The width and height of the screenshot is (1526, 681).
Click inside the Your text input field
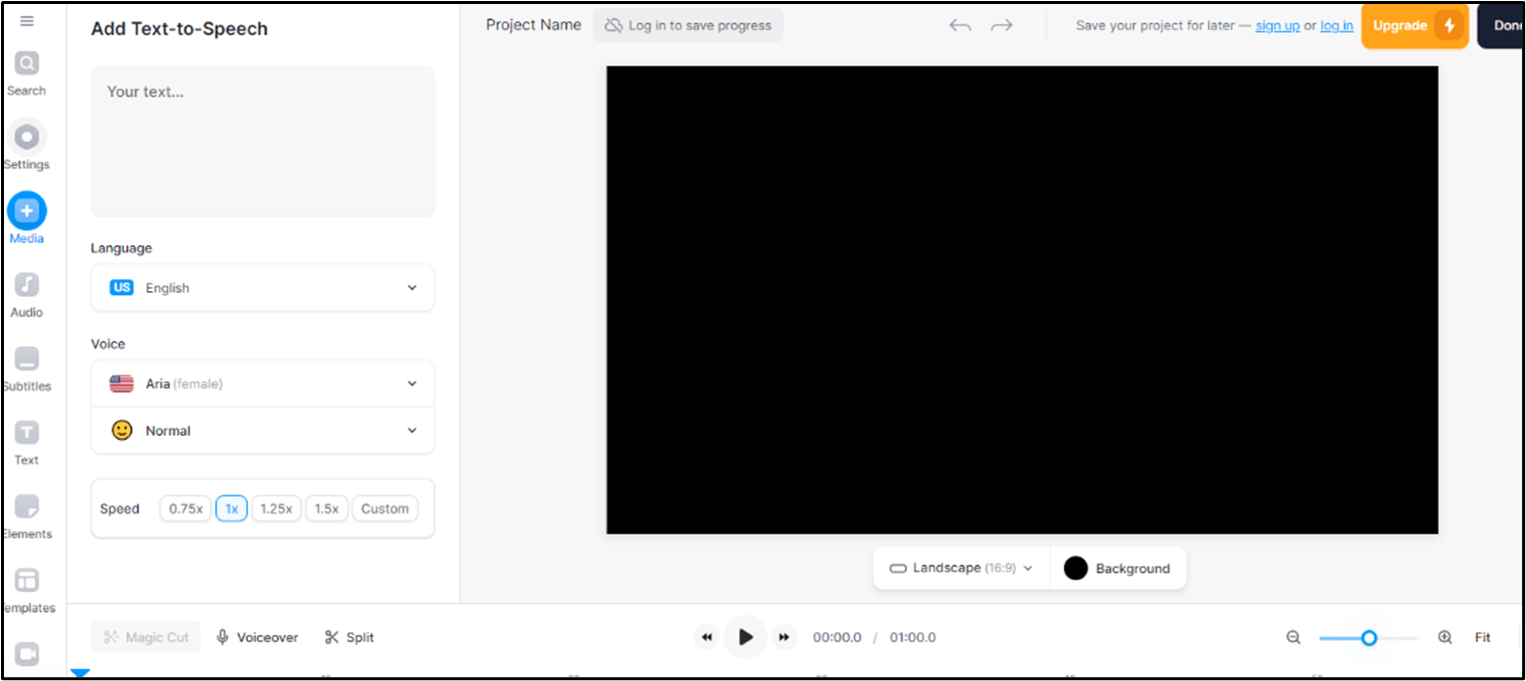click(x=262, y=140)
